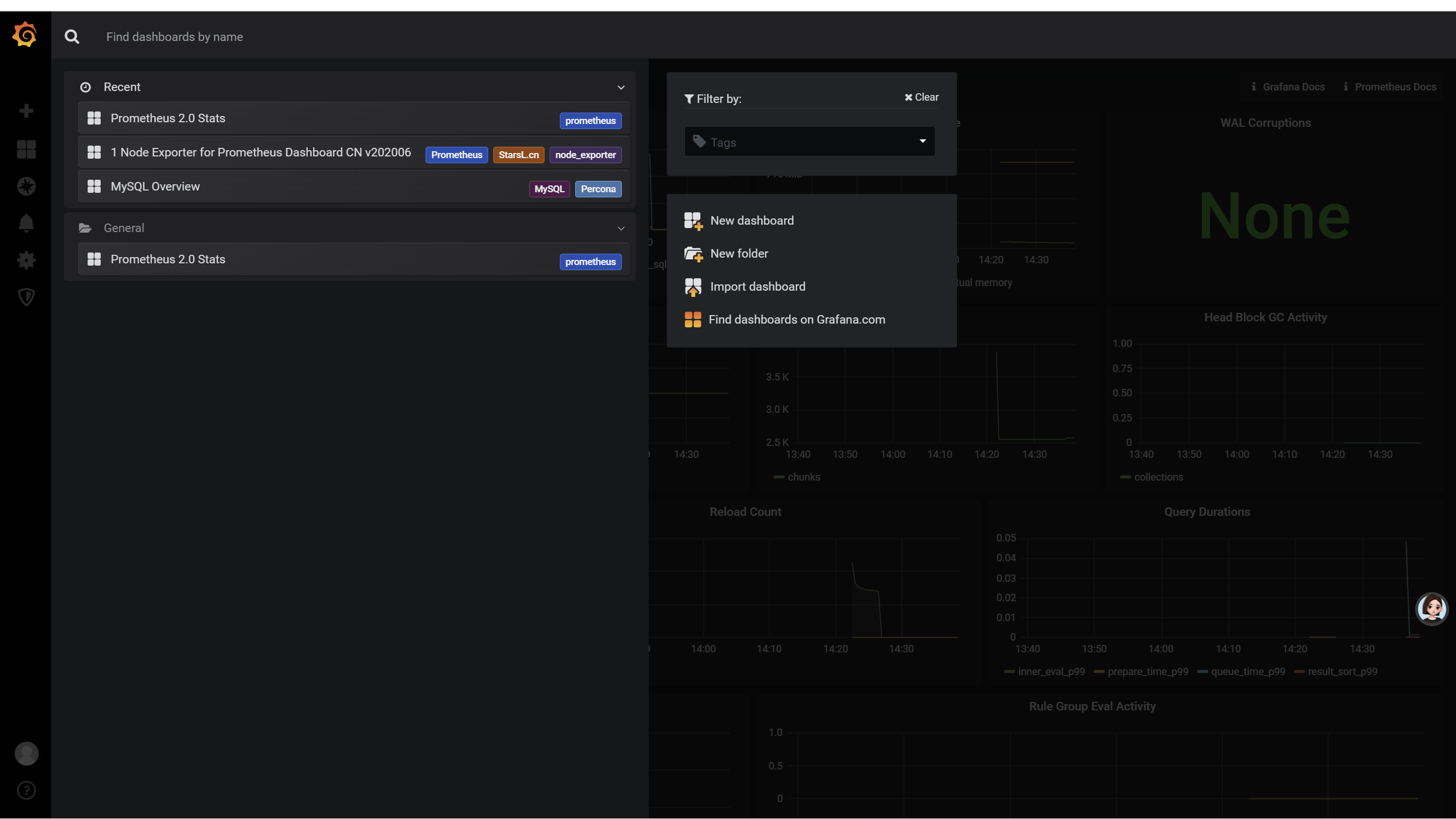Click the floating avatar assistant icon
The height and width of the screenshot is (819, 1456).
click(x=1432, y=609)
